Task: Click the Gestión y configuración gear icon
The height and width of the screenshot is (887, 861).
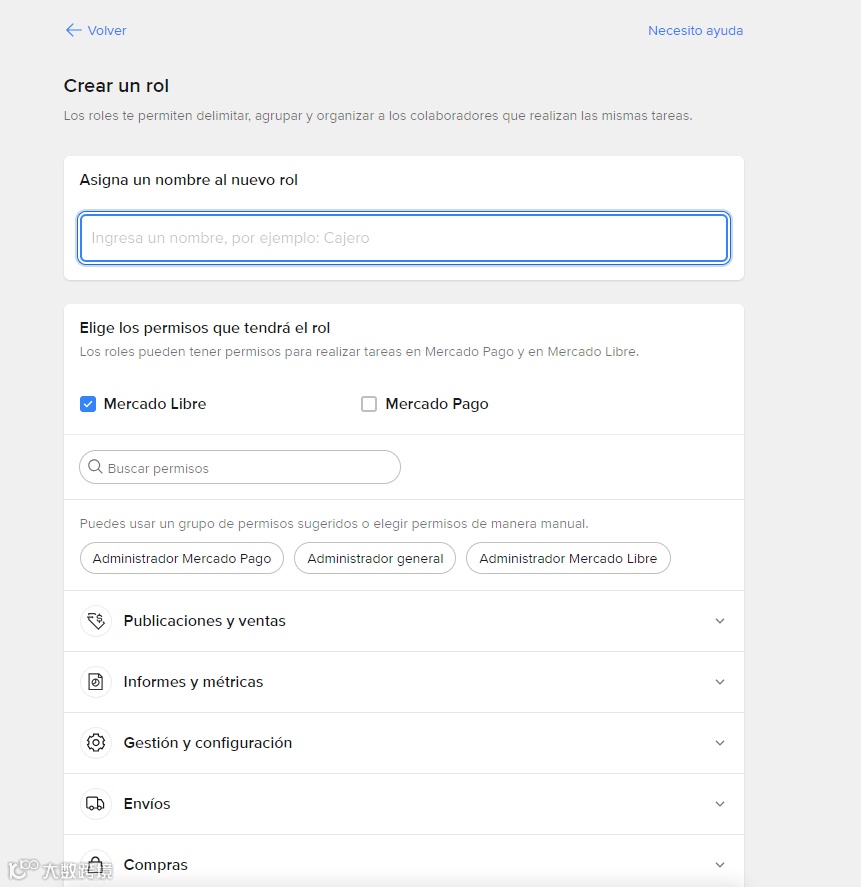Action: click(96, 743)
